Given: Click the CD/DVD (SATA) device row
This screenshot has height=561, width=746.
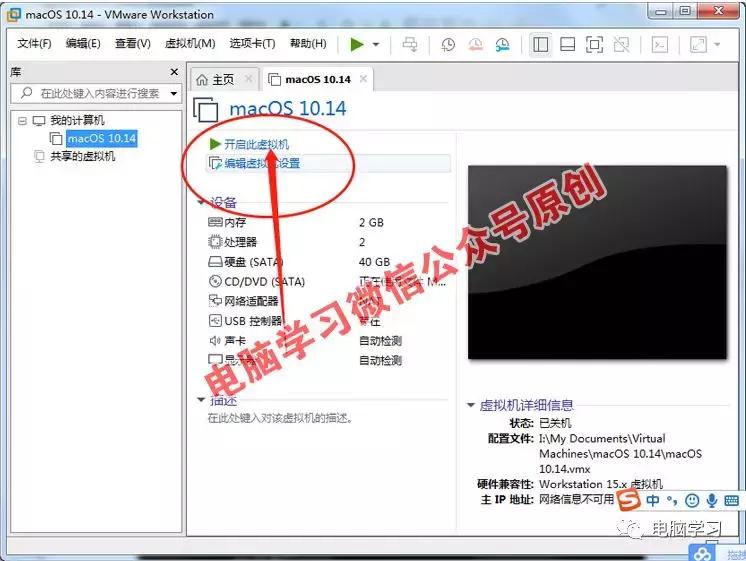Looking at the screenshot, I should [327, 282].
